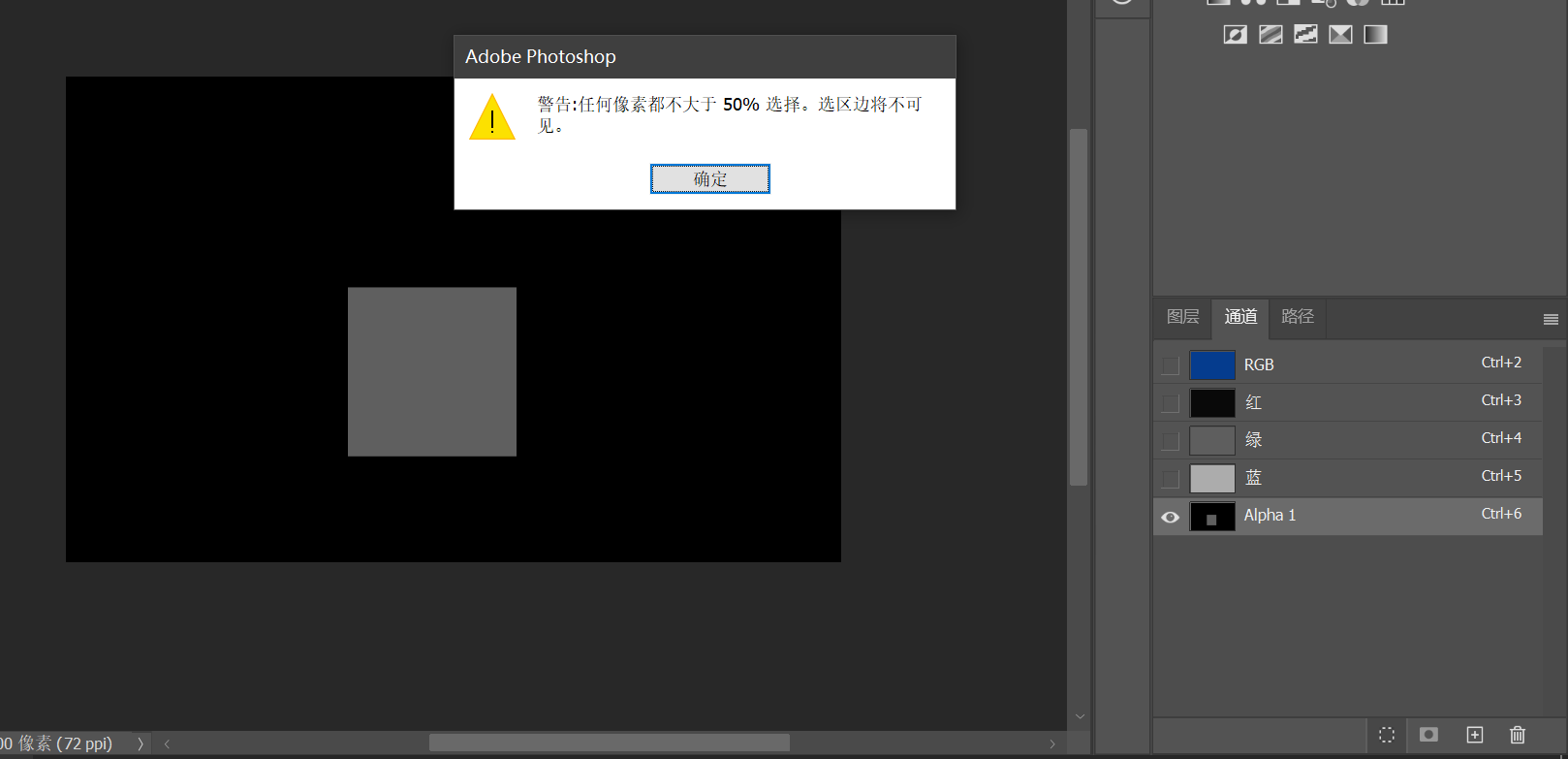Select the 红 channel name

(1254, 402)
